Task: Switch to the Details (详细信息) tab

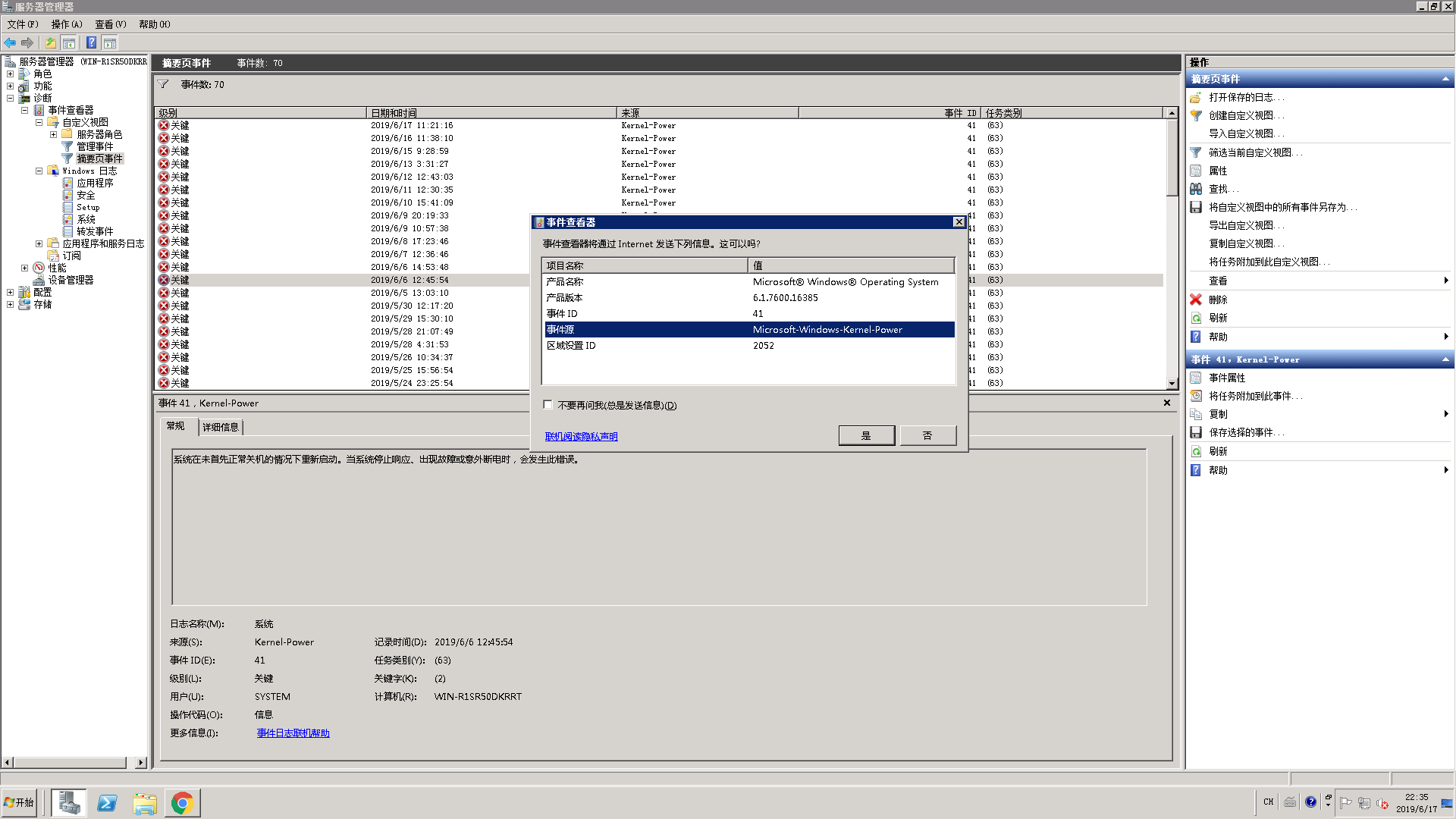Action: click(221, 427)
